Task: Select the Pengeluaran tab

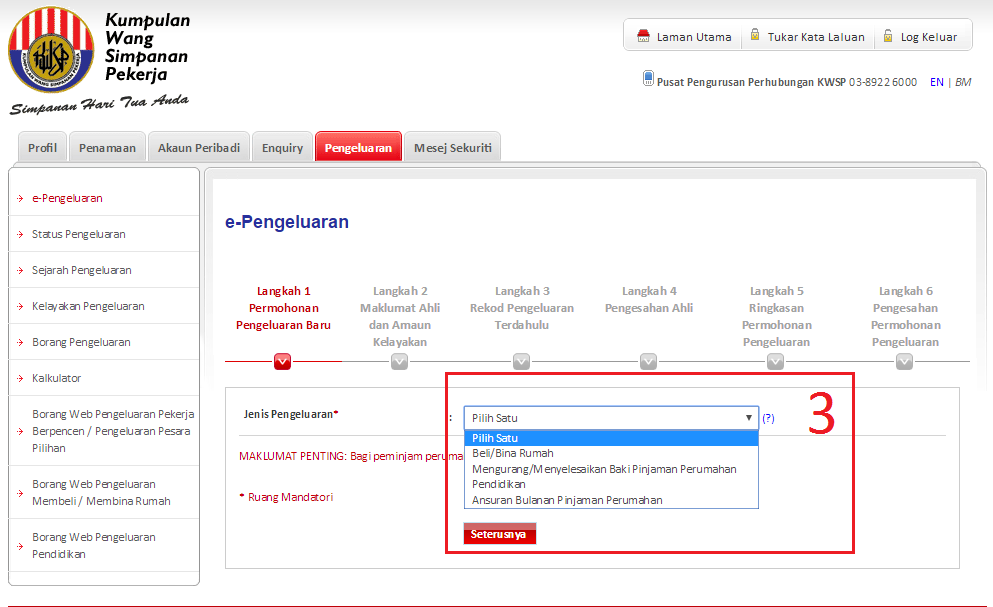Action: (x=358, y=147)
